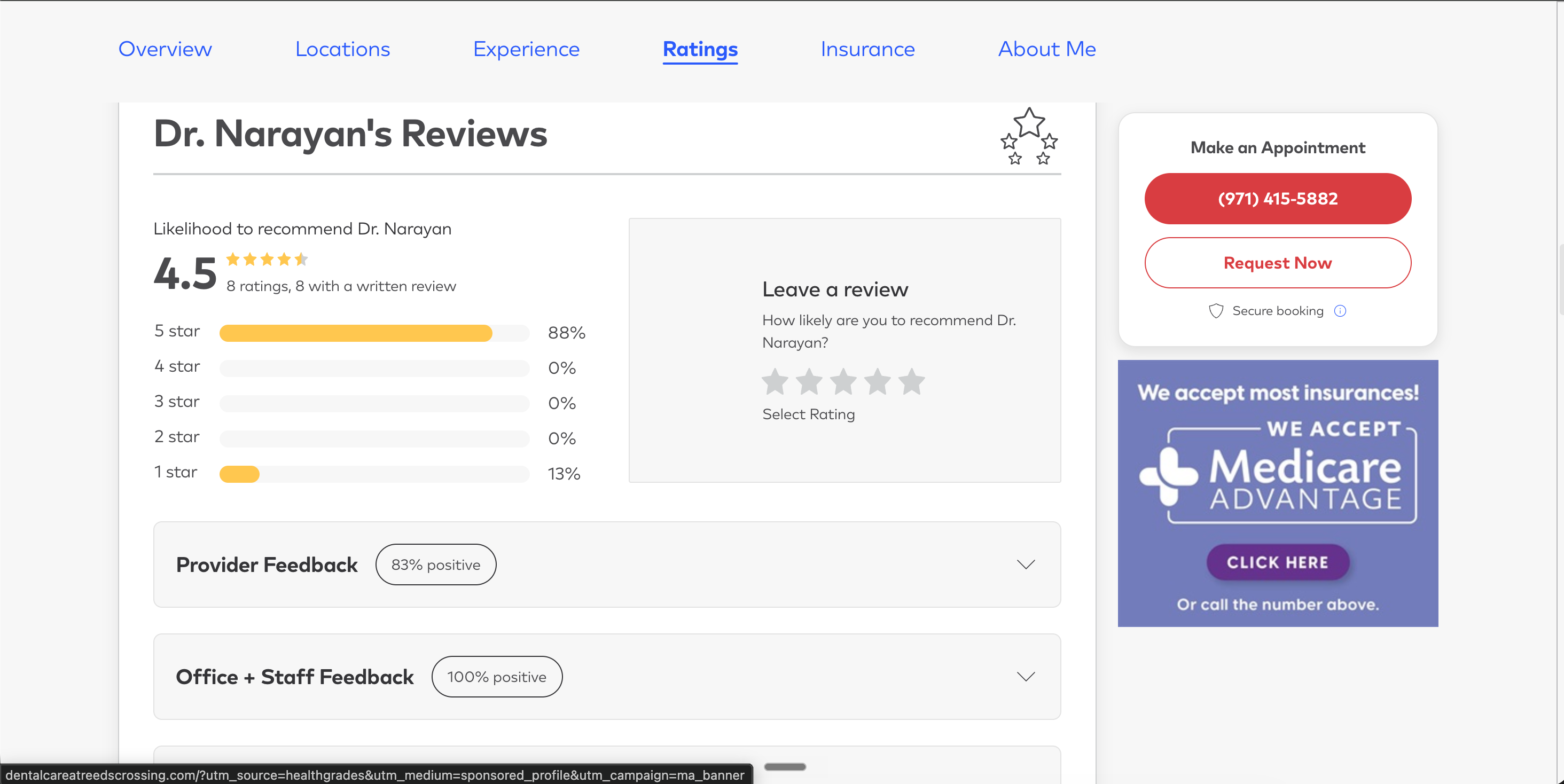Click the 100% positive badge
The image size is (1564, 784).
[497, 677]
